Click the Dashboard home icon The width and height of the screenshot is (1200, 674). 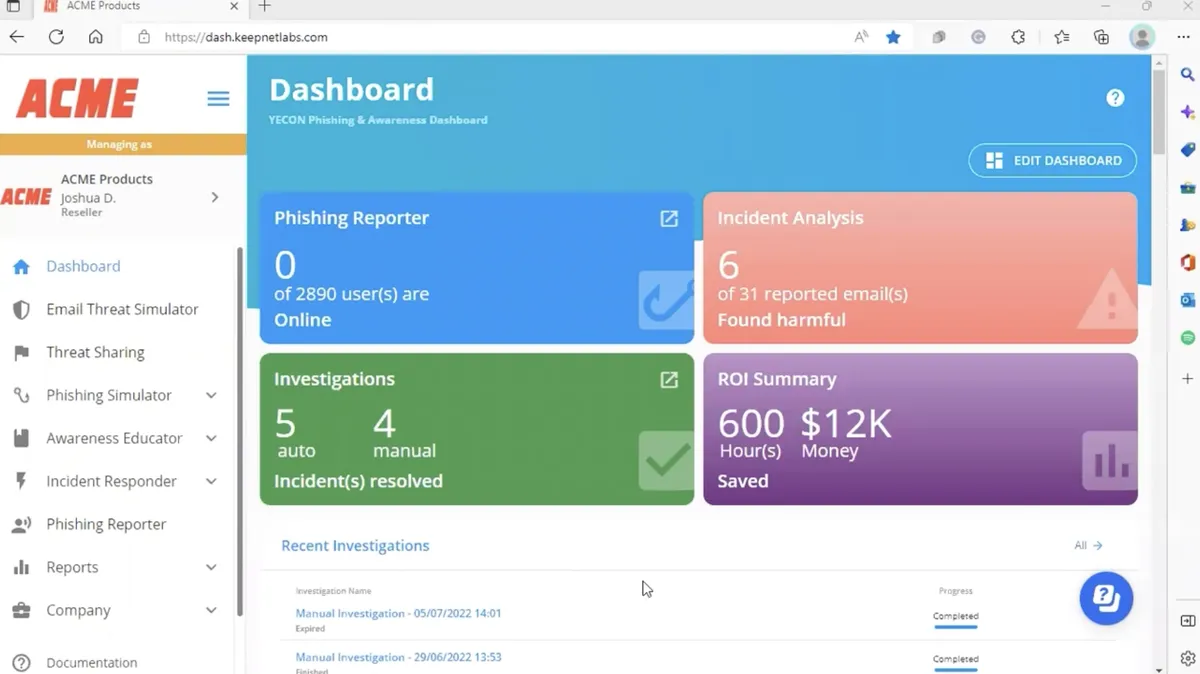(x=21, y=267)
